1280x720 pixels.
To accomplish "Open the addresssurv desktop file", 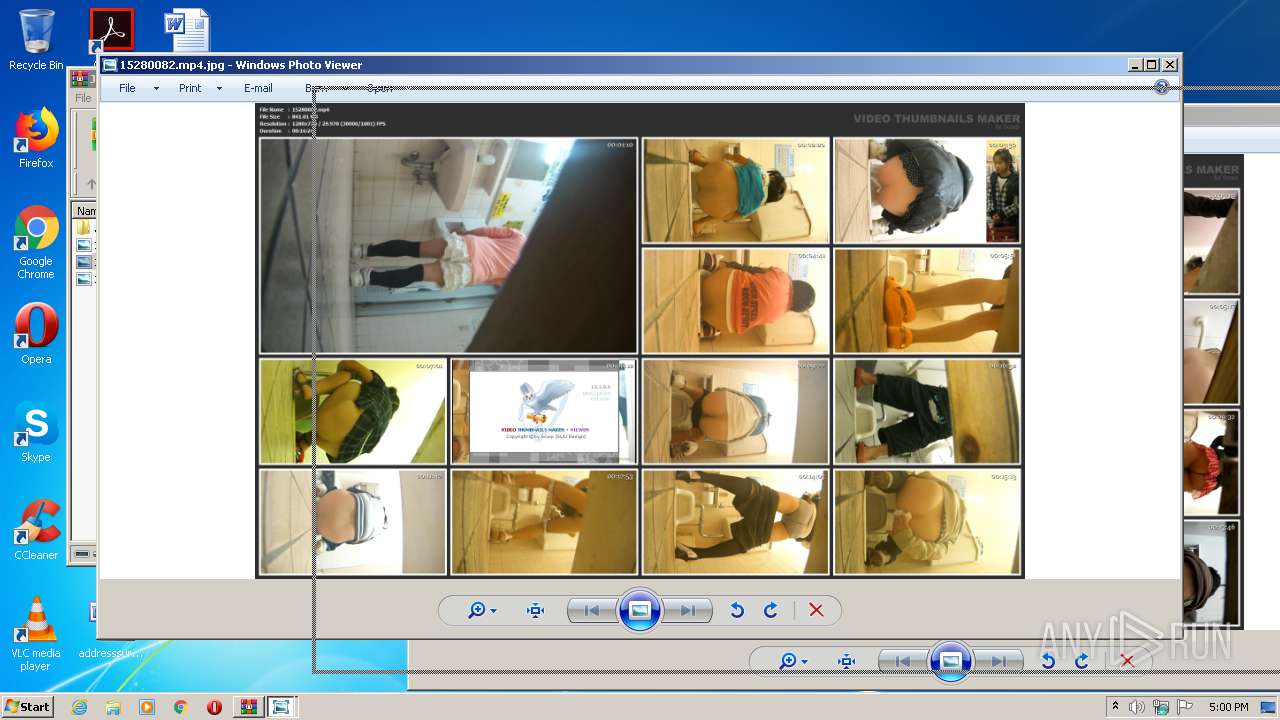I will tap(110, 653).
